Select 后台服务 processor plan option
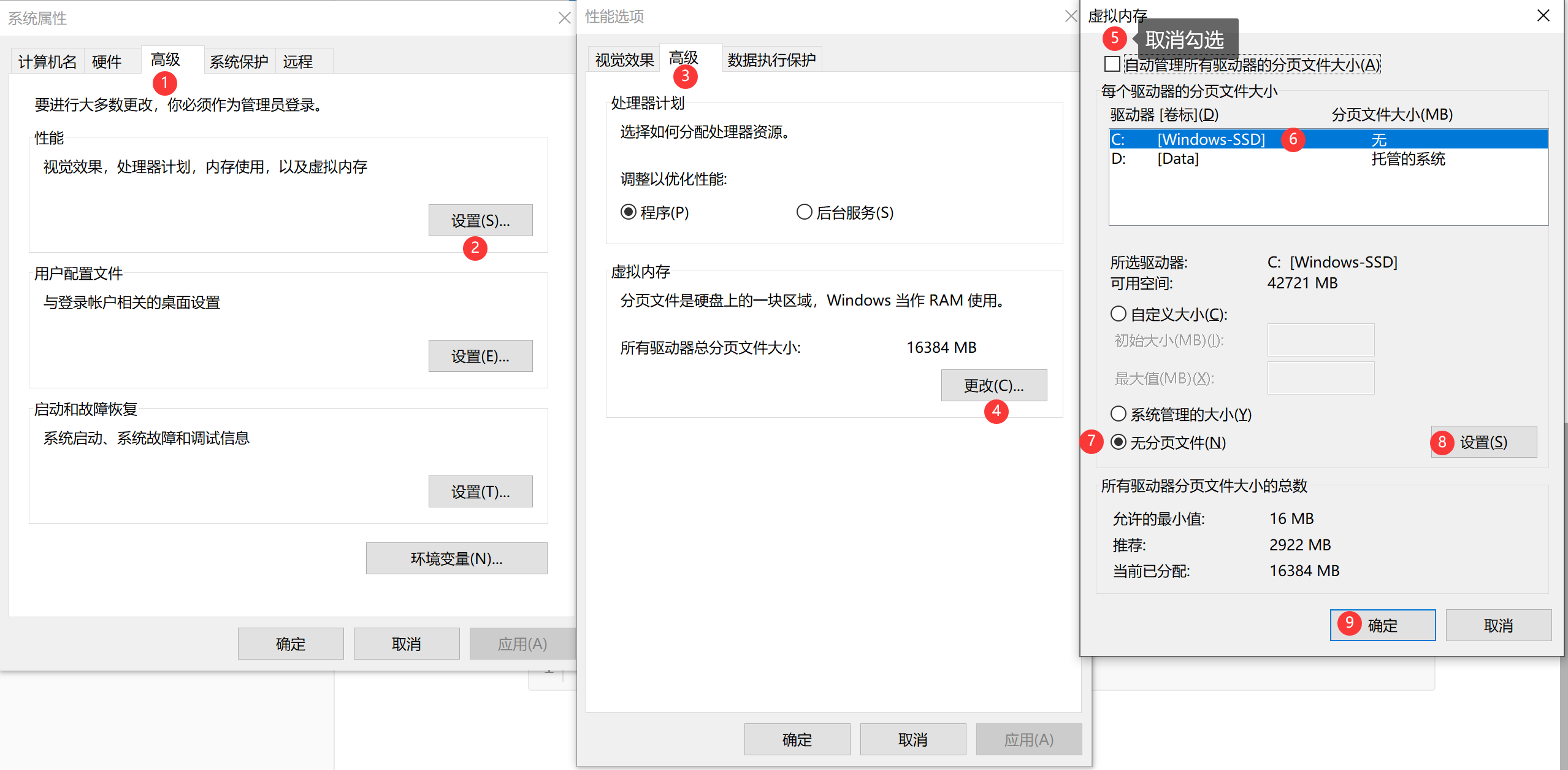The width and height of the screenshot is (1568, 770). coord(804,212)
